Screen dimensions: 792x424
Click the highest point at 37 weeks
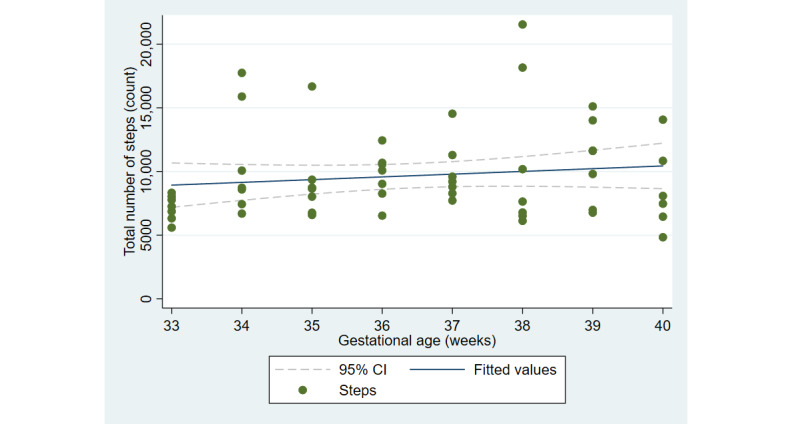[x=452, y=114]
